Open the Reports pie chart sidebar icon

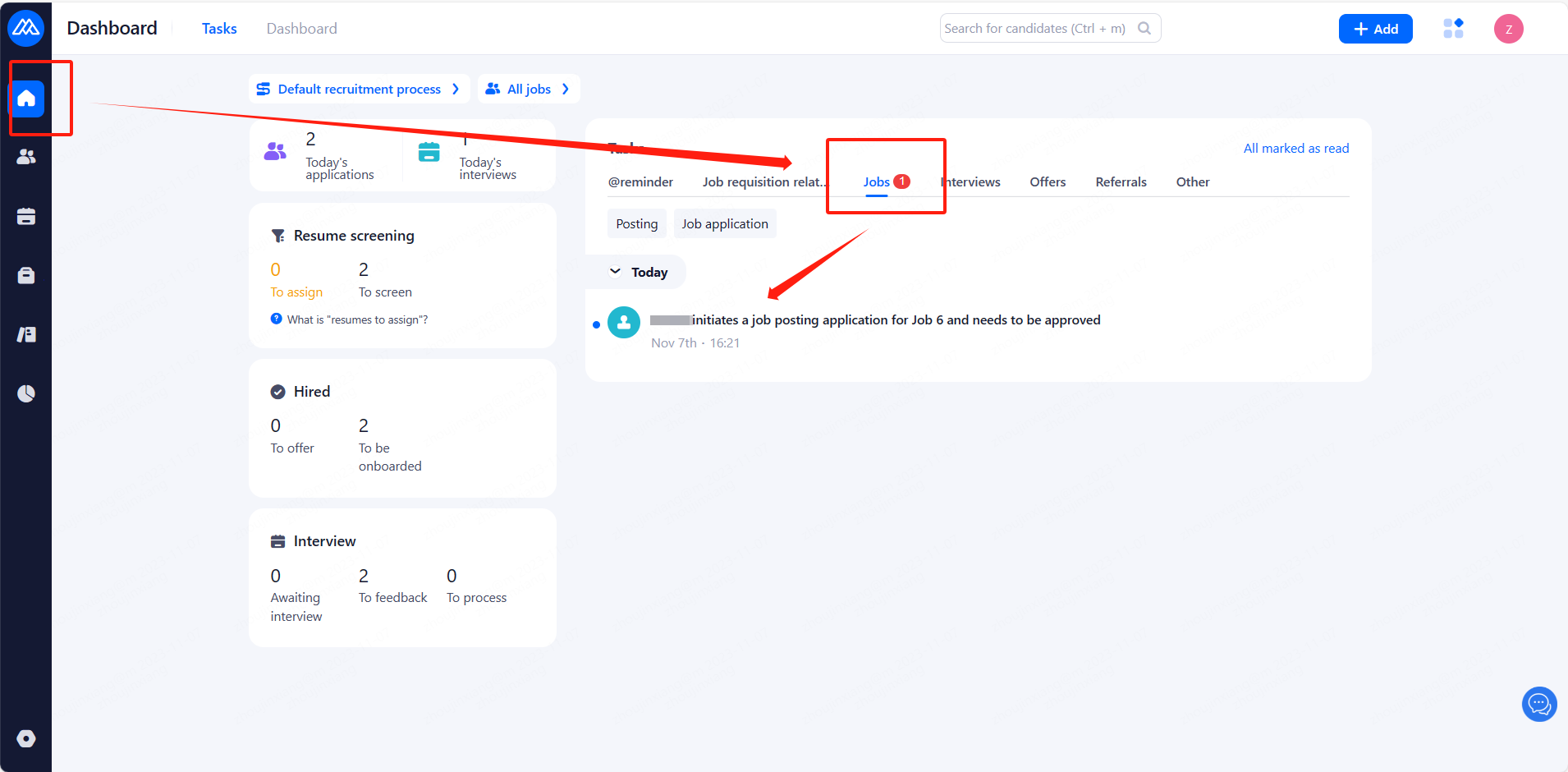pyautogui.click(x=26, y=393)
